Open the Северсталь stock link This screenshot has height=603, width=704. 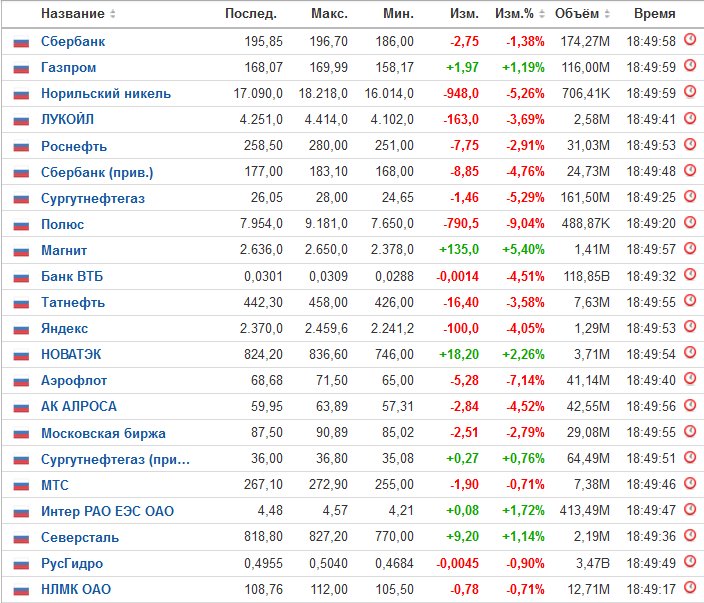pyautogui.click(x=80, y=537)
